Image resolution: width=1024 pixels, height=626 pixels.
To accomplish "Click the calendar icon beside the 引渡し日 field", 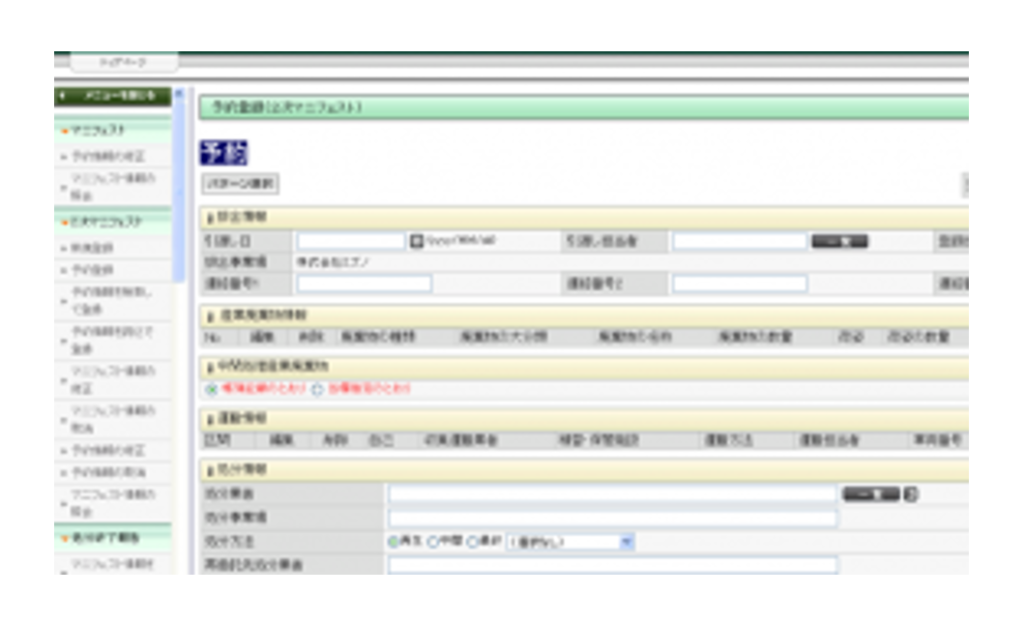I will click(x=417, y=241).
